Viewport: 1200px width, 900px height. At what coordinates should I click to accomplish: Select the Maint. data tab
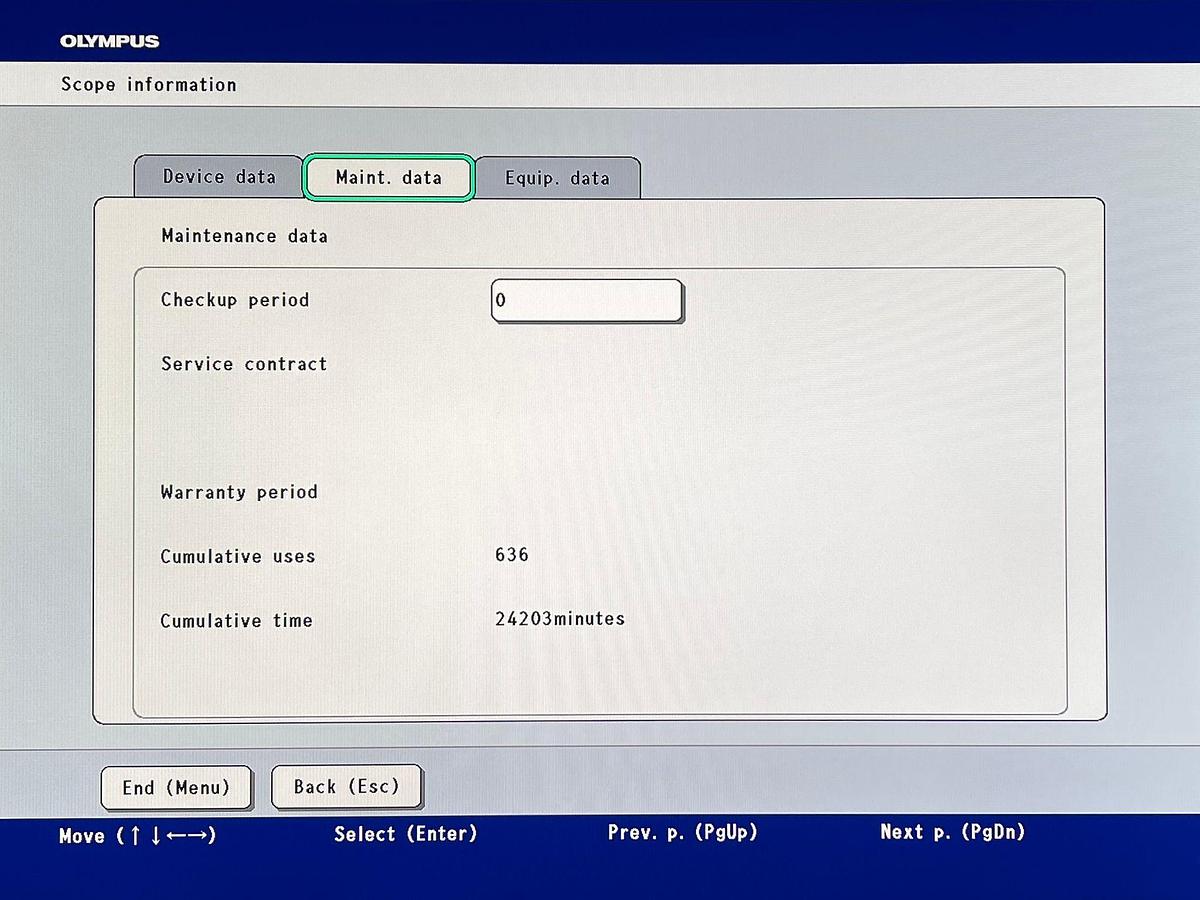(388, 178)
